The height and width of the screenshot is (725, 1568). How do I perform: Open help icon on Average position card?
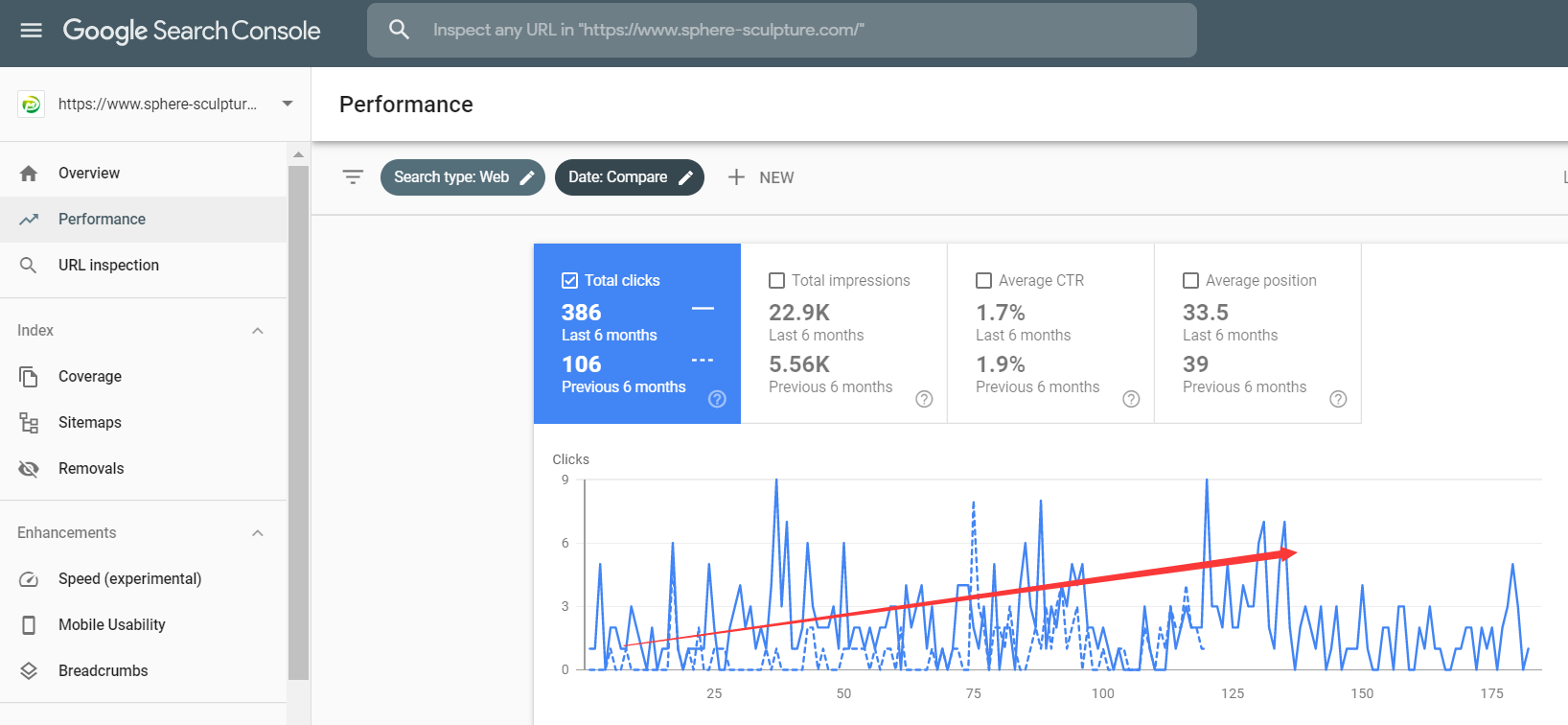(1338, 399)
